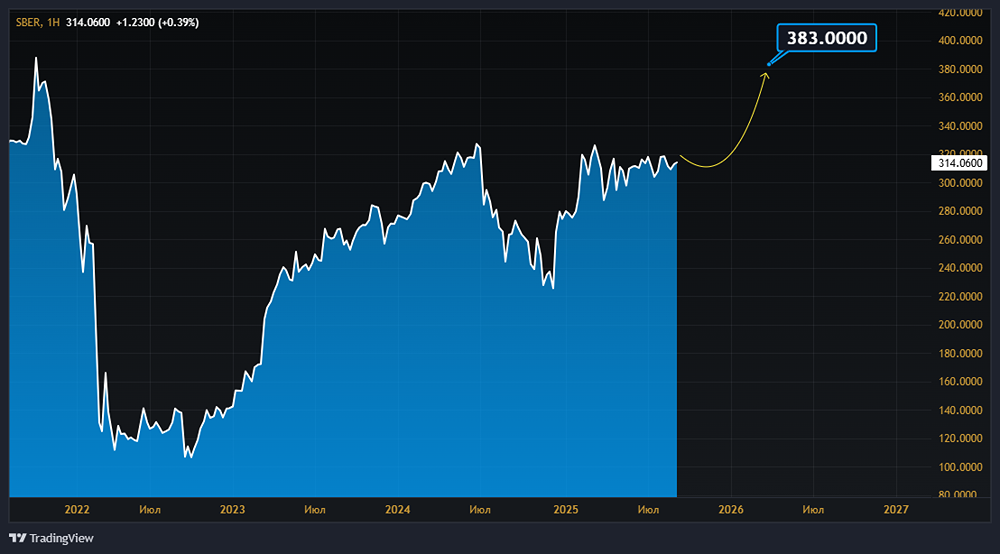The width and height of the screenshot is (1000, 554).
Task: Click the 300.0000 price axis label
Action: click(960, 182)
